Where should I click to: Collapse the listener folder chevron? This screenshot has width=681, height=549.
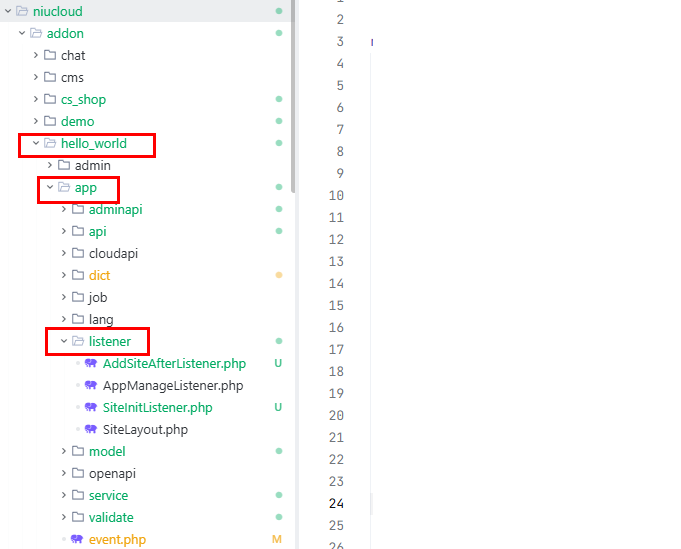coord(64,341)
